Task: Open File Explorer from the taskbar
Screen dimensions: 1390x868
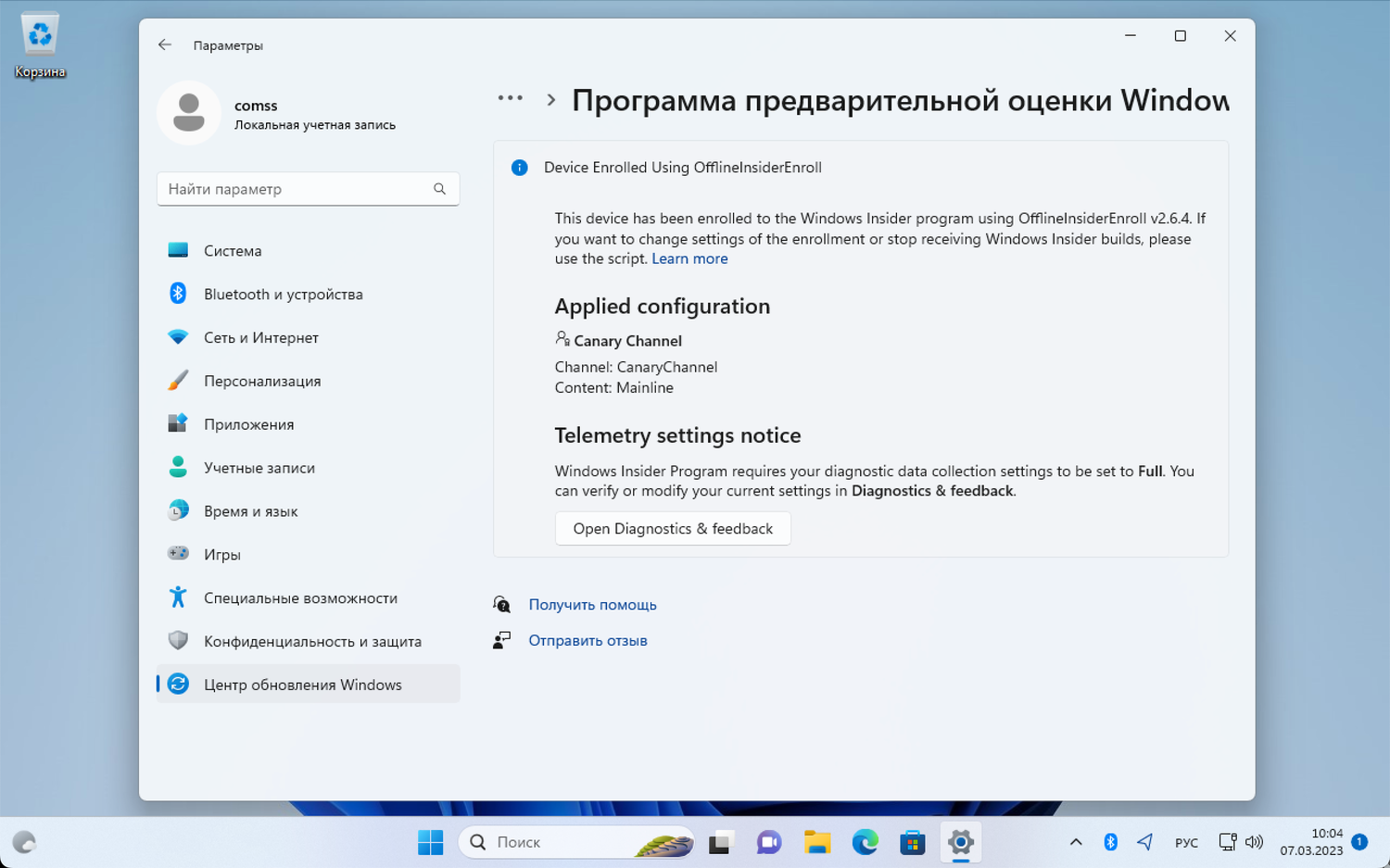Action: point(817,842)
